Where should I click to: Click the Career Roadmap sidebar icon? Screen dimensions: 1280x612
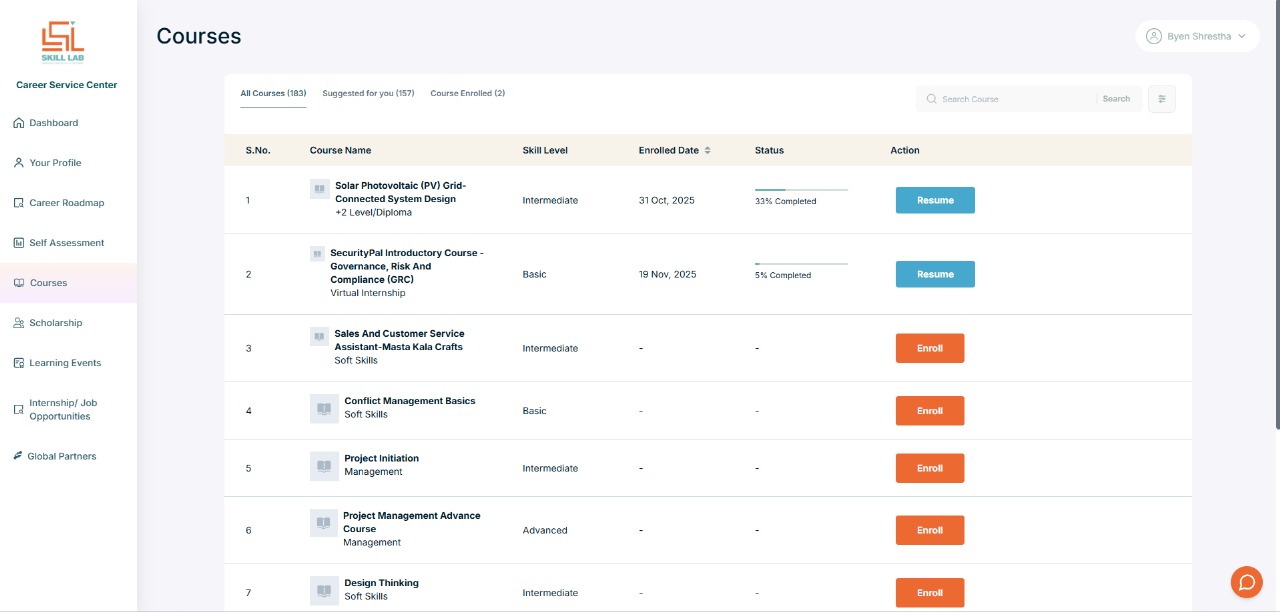18,203
